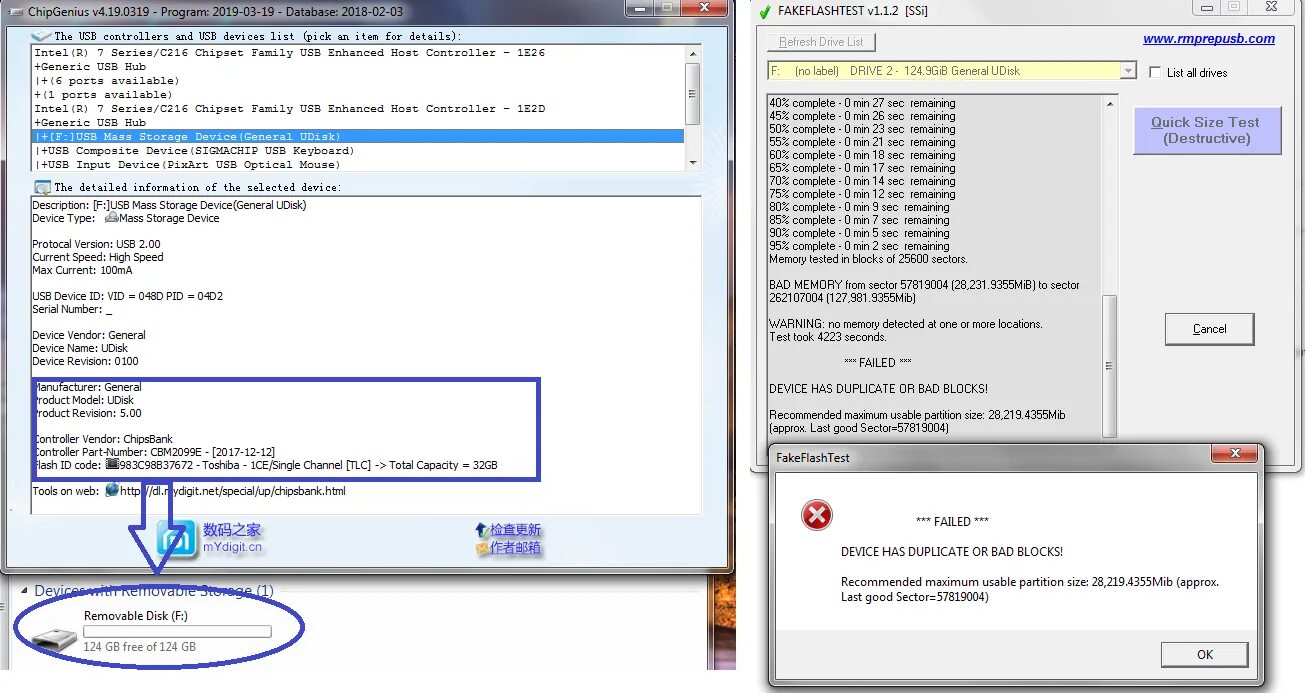Click the 作者邮箱 author email link

(x=515, y=547)
